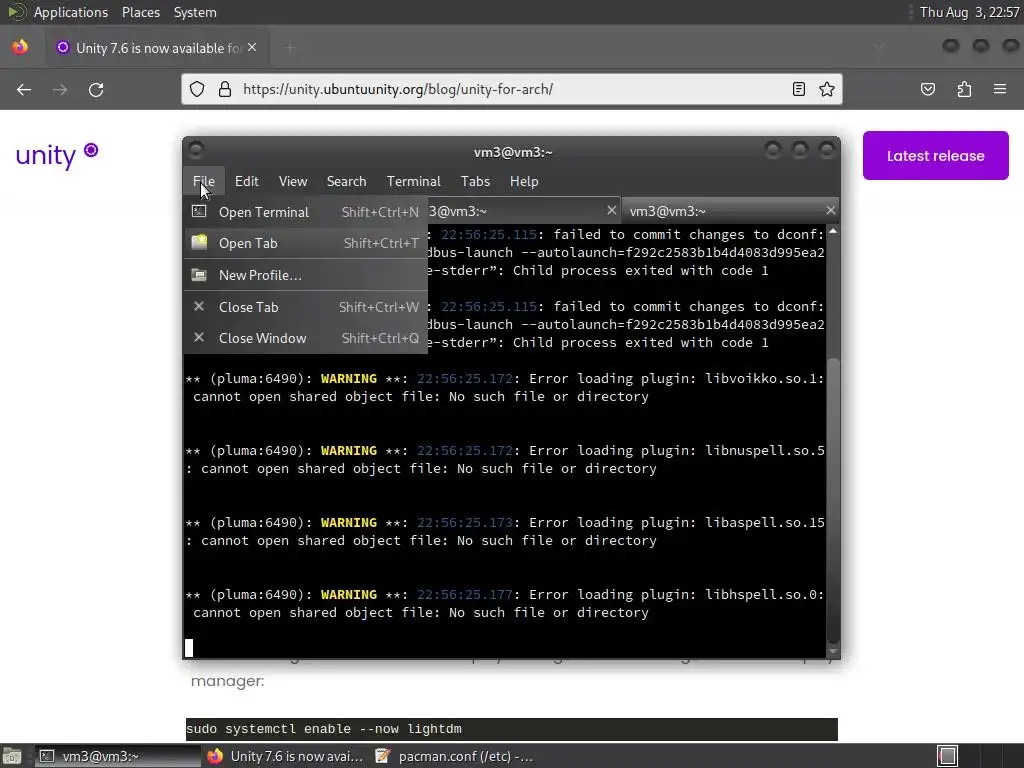Viewport: 1024px width, 768px height.
Task: Choose Open Terminal from File menu
Action: click(306, 212)
